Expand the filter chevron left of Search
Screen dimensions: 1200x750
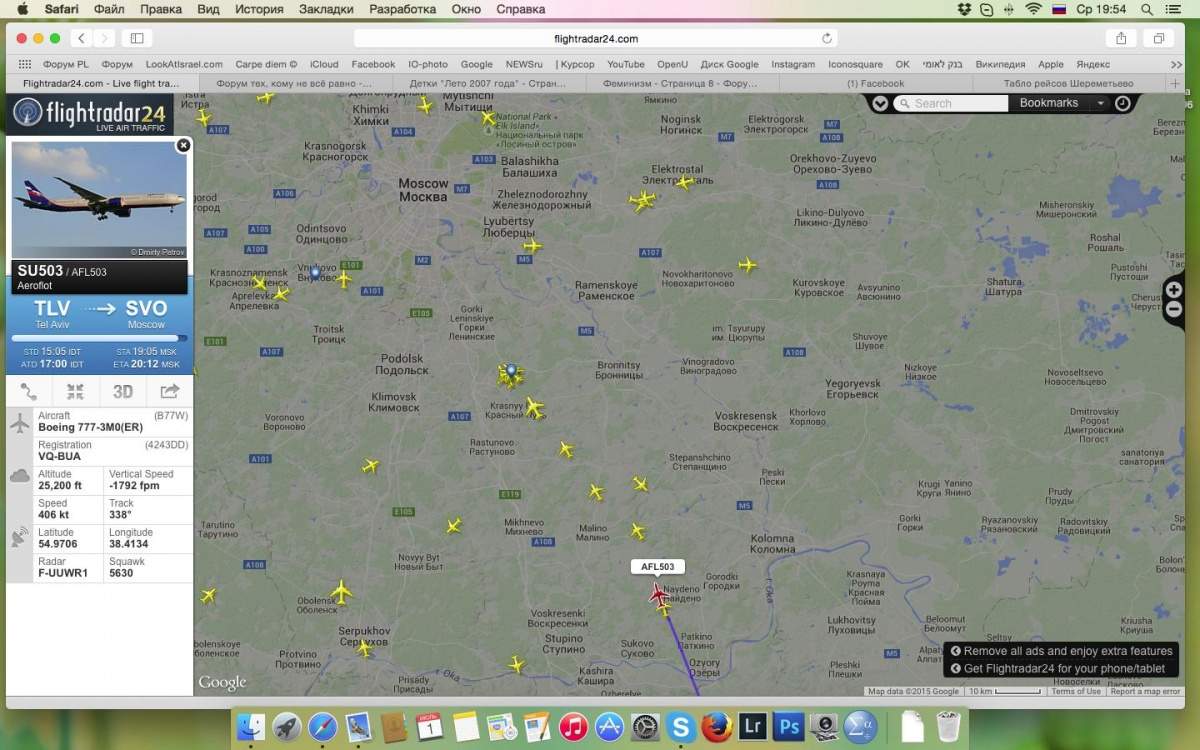[x=880, y=103]
